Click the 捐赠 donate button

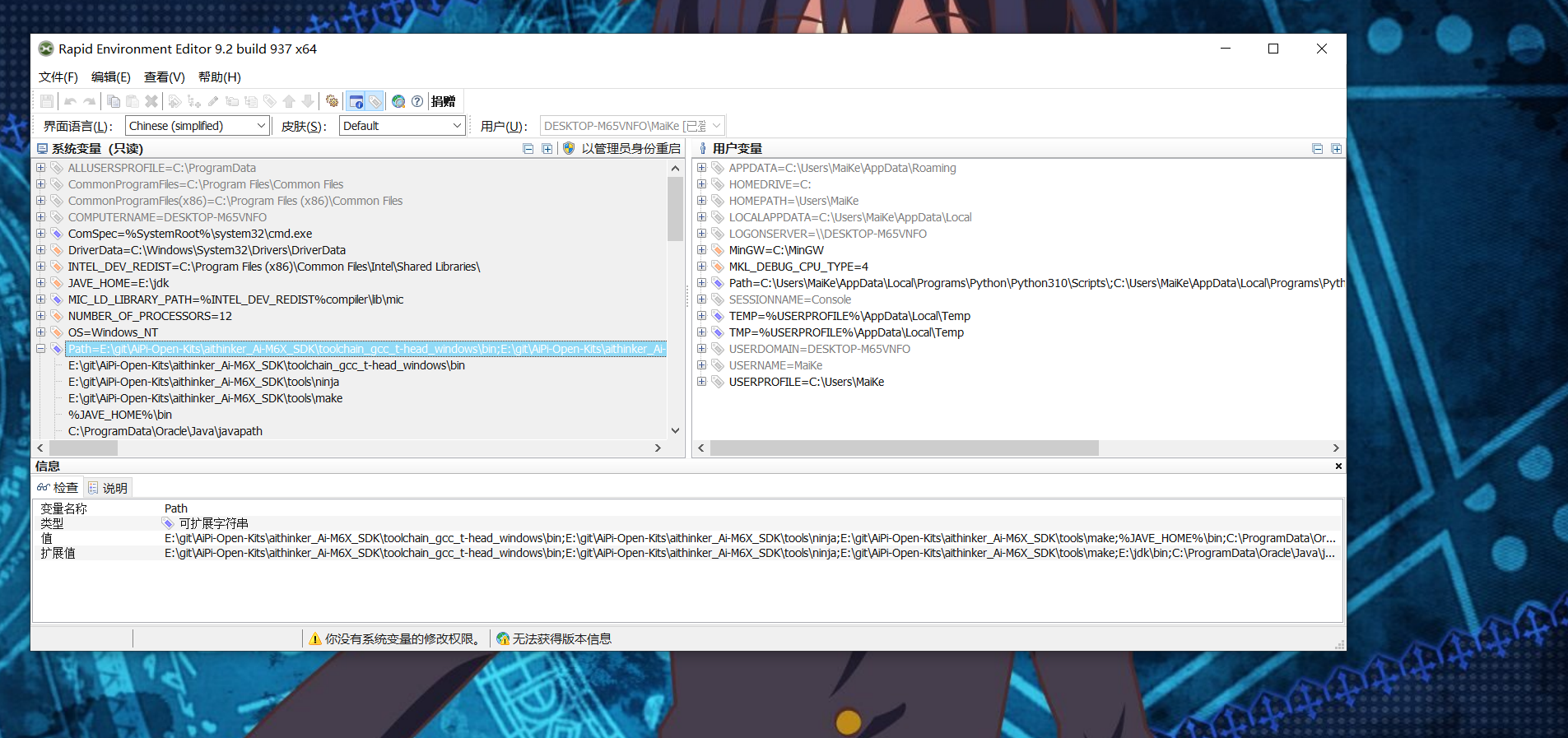(443, 101)
